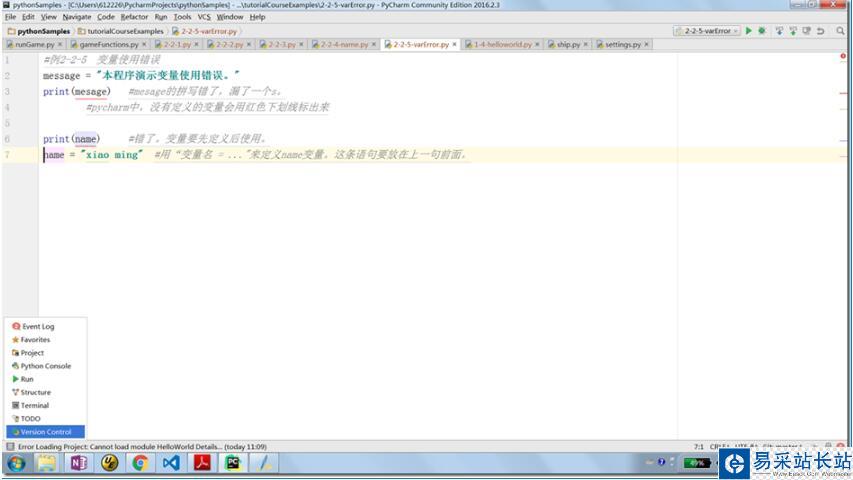Image resolution: width=853 pixels, height=480 pixels.
Task: Open the VCS menu
Action: [x=204, y=17]
